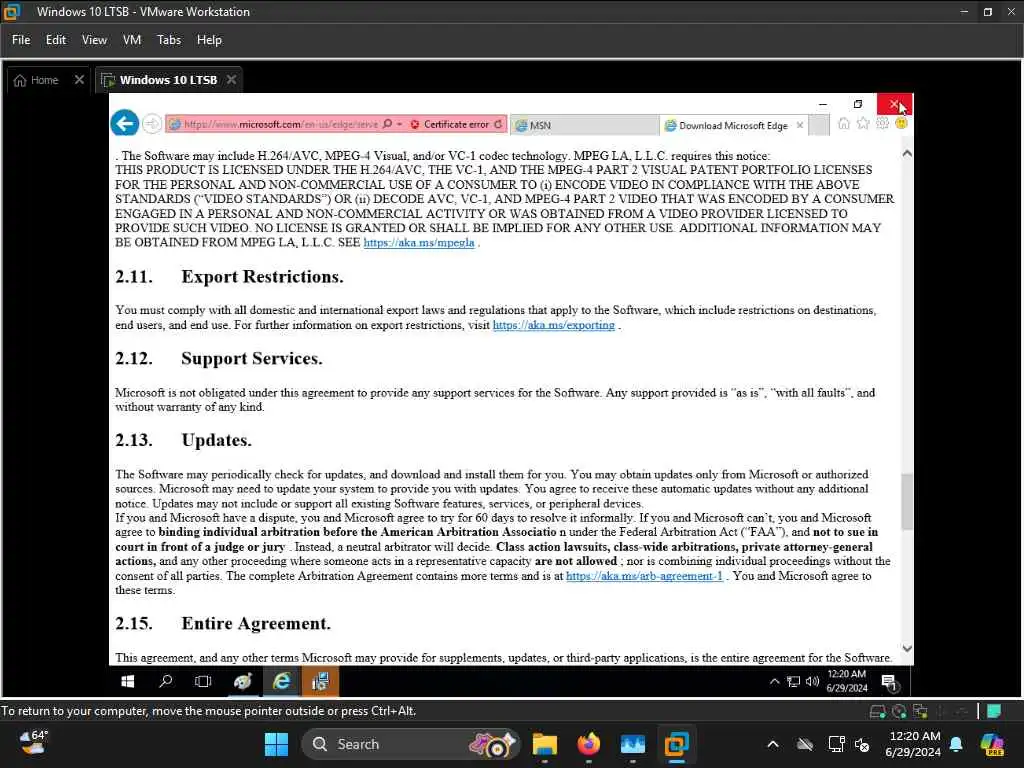Image resolution: width=1024 pixels, height=768 pixels.
Task: Open the https://aka.ms/exporting link
Action: 554,325
